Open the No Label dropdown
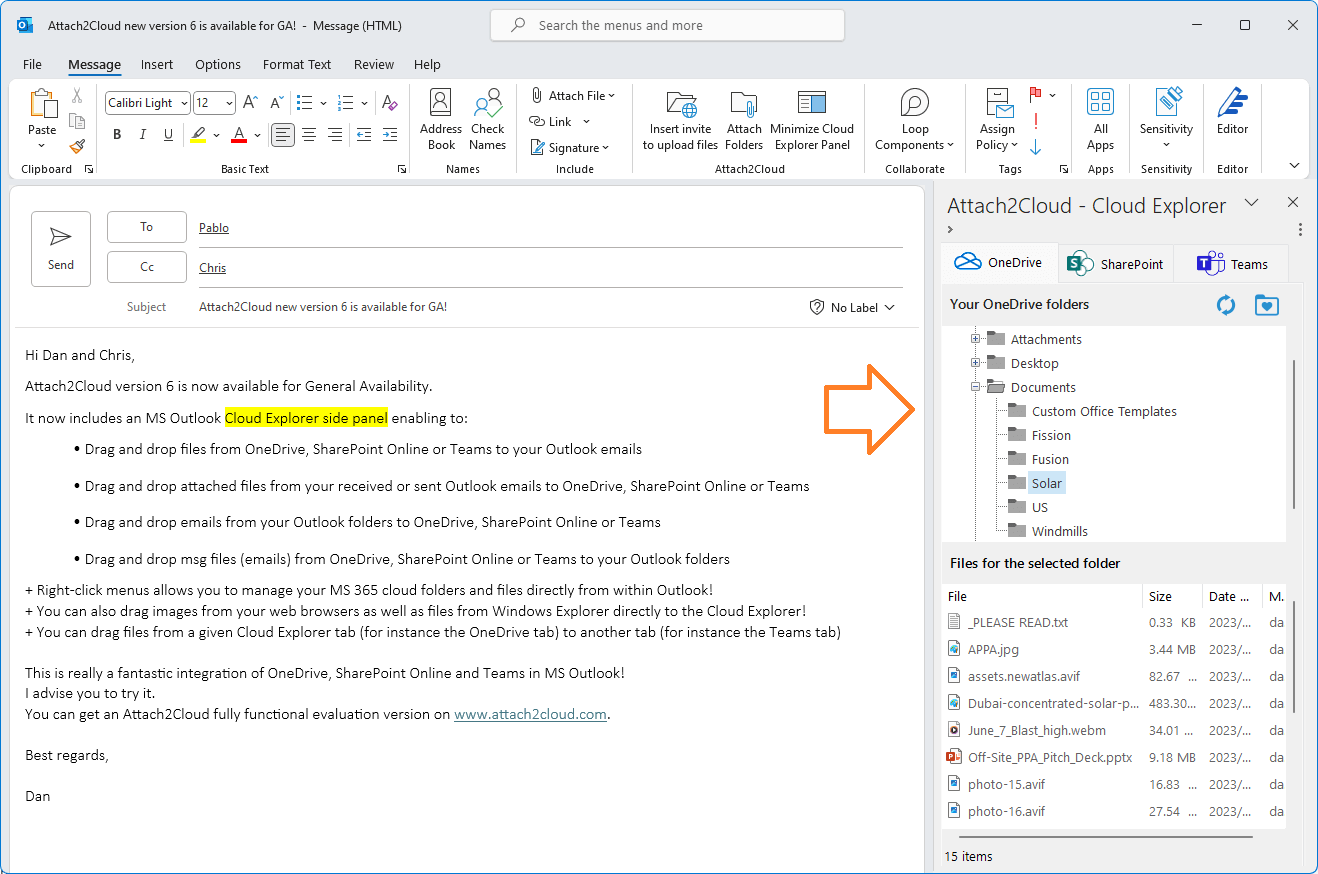Image resolution: width=1318 pixels, height=874 pixels. (x=851, y=307)
